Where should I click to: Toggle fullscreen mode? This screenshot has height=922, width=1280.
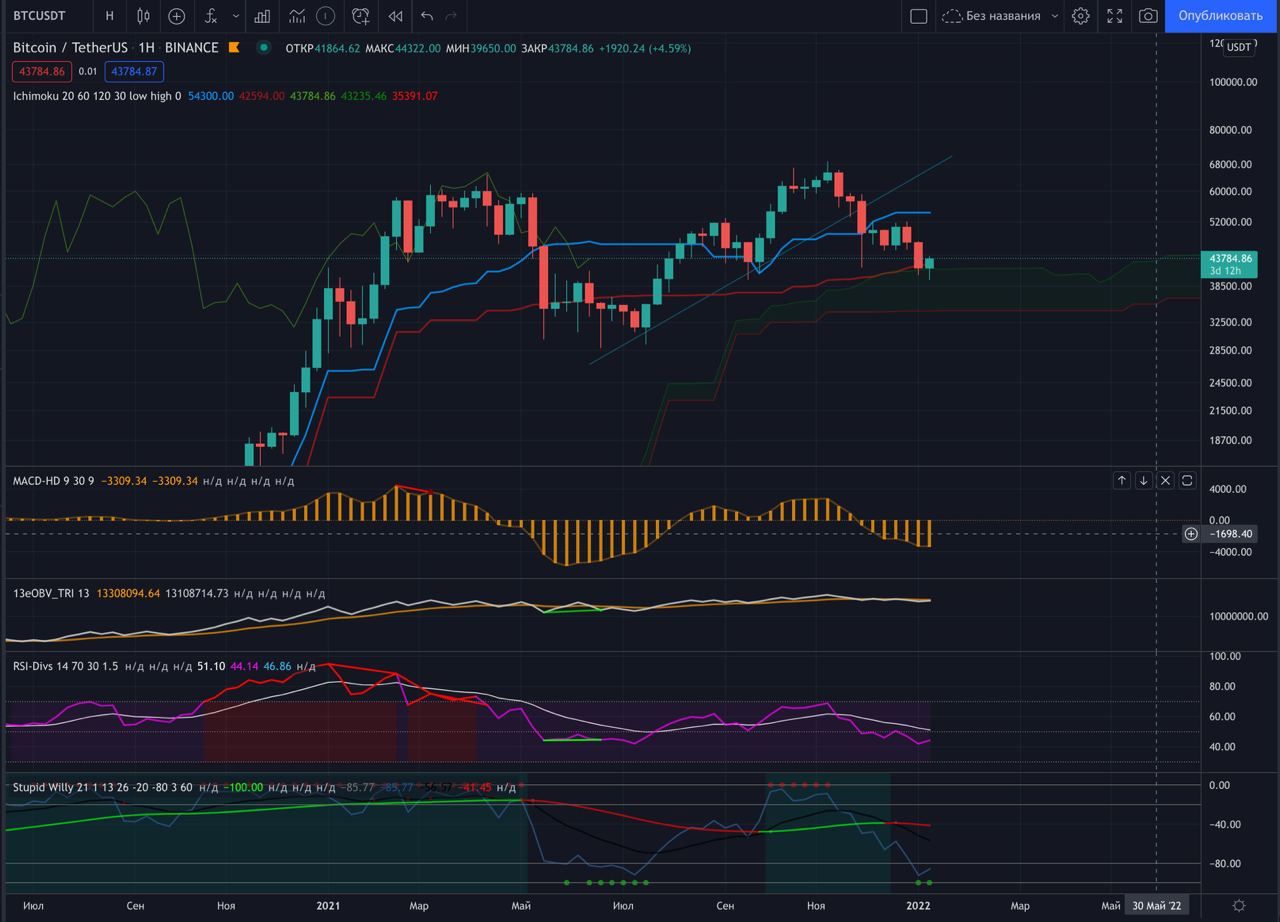point(1114,16)
